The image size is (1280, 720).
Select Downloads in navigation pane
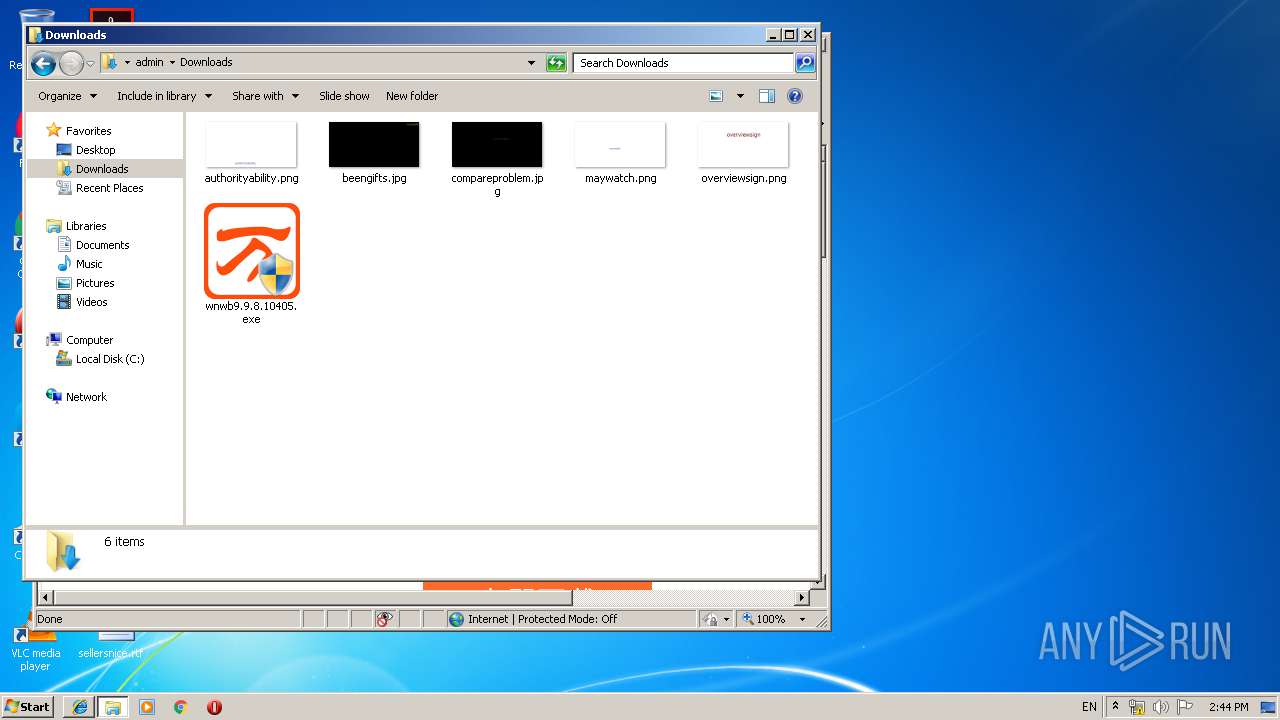tap(102, 169)
